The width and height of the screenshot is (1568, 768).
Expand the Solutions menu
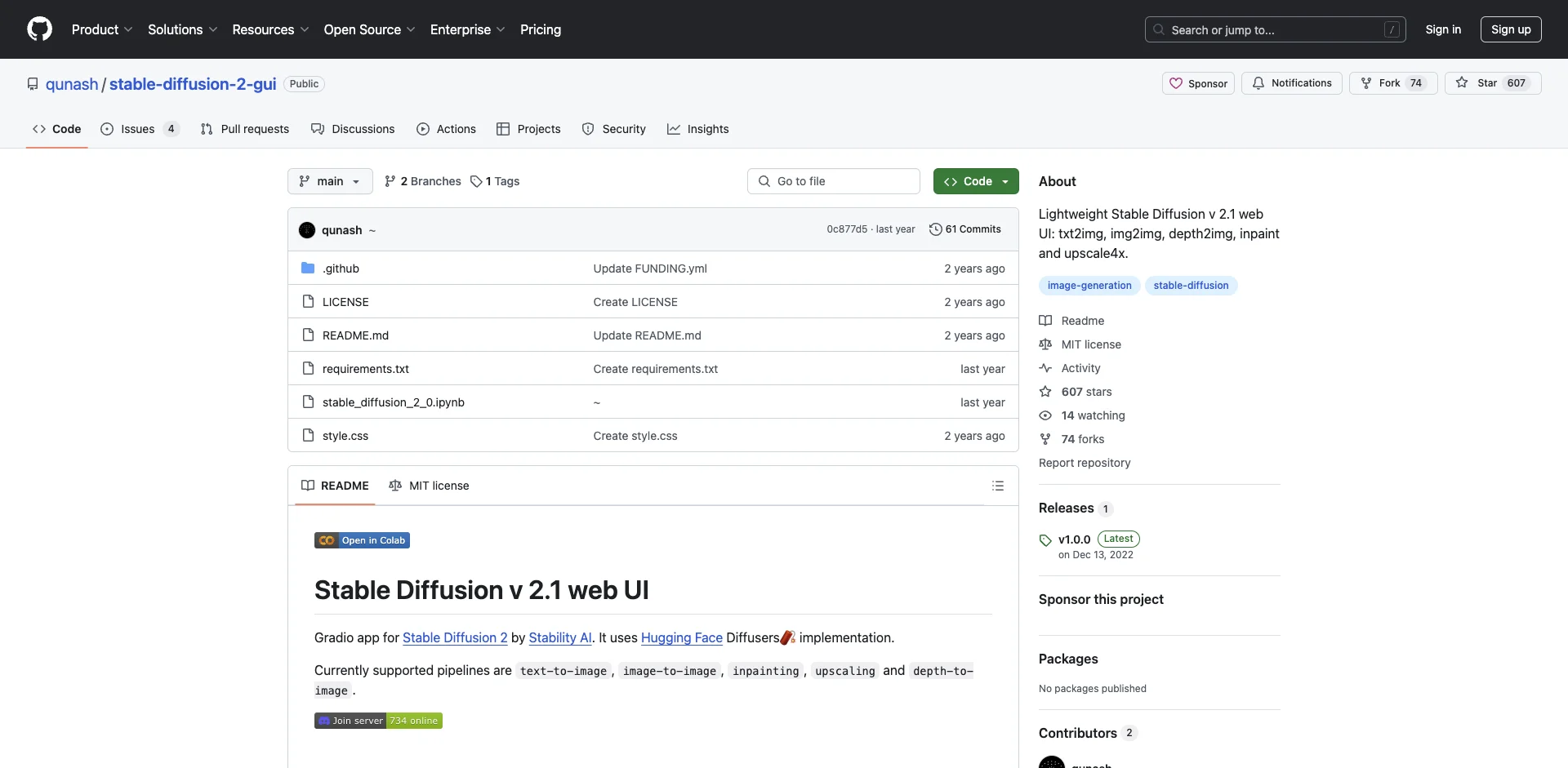point(183,29)
